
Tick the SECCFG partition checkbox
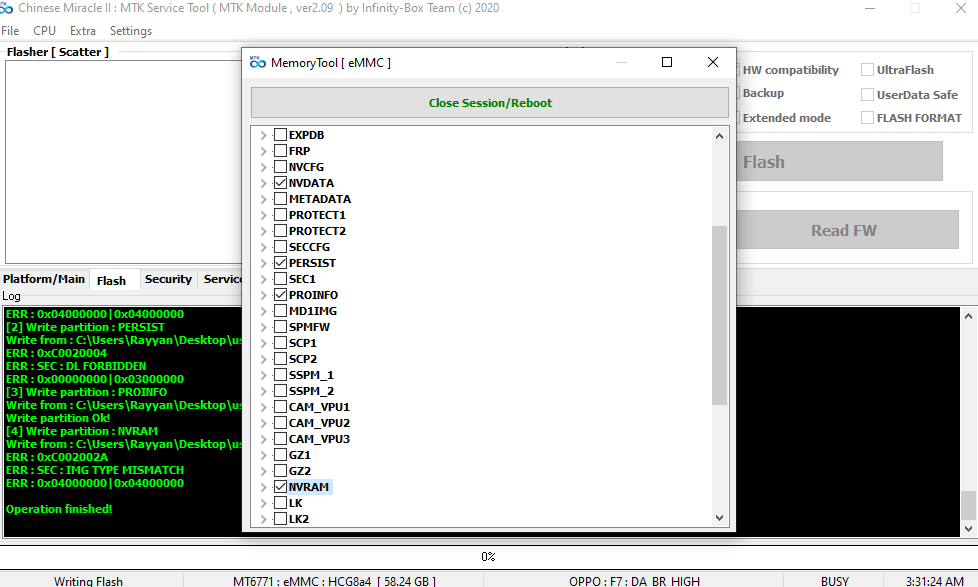click(x=281, y=247)
